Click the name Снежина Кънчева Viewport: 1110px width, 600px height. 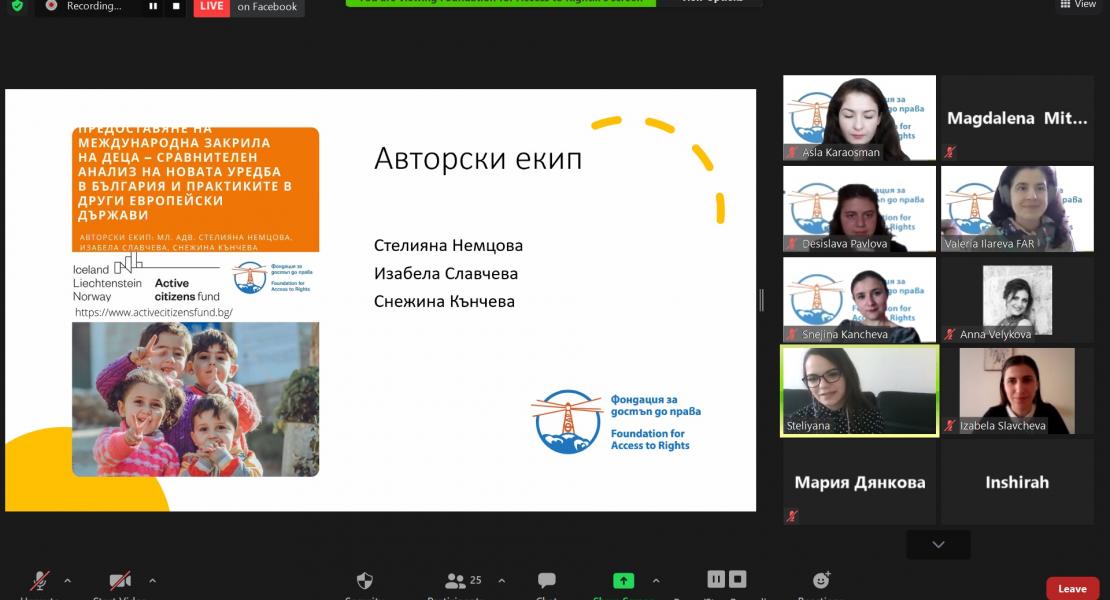(444, 301)
